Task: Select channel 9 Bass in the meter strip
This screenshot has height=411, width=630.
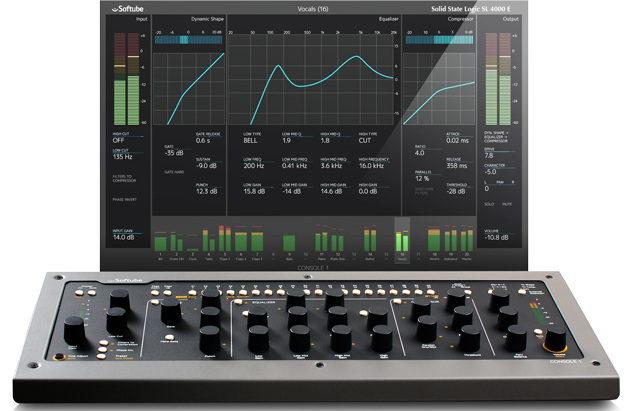Action: 289,247
